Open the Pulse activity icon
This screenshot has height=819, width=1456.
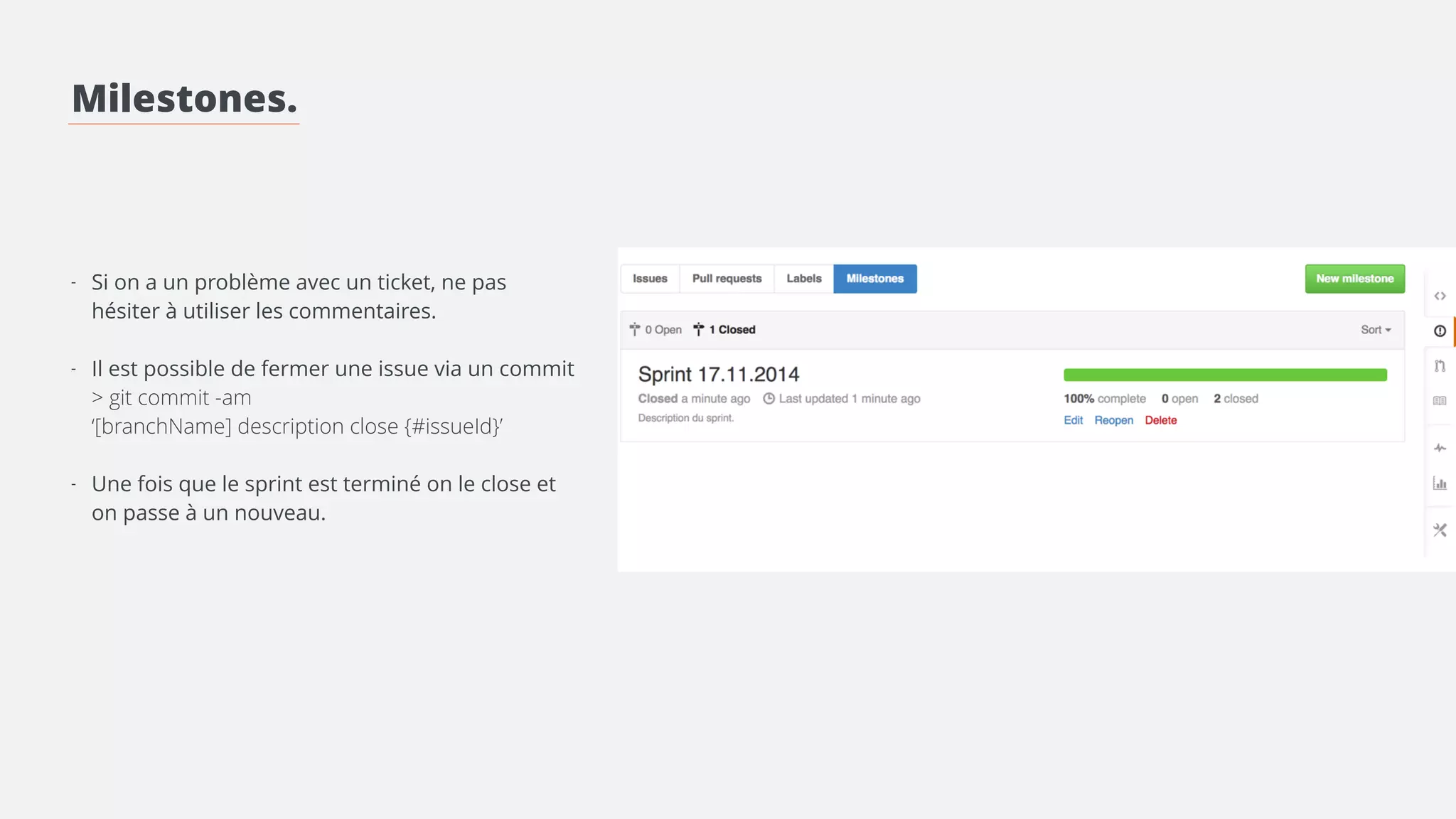(x=1440, y=448)
